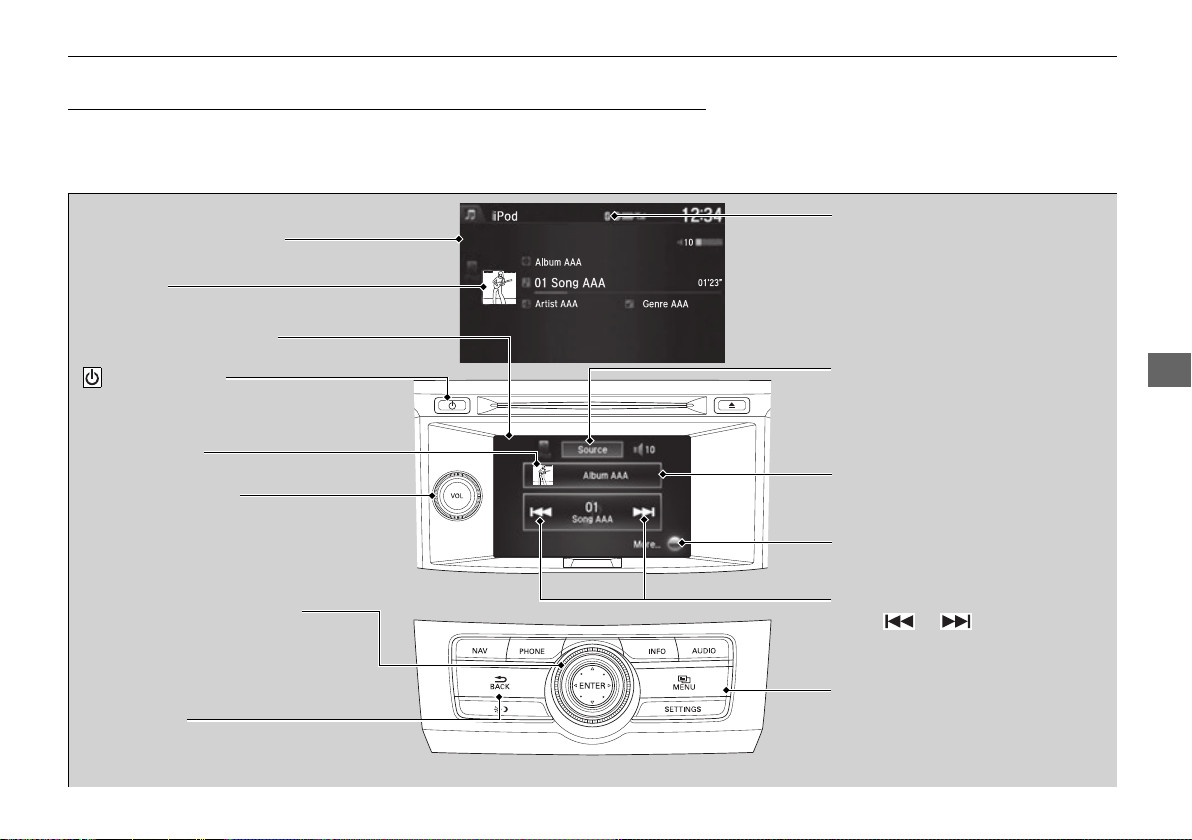This screenshot has width=1192, height=840.
Task: Tap the skip forward arrow beside Song AAA
Action: [644, 512]
